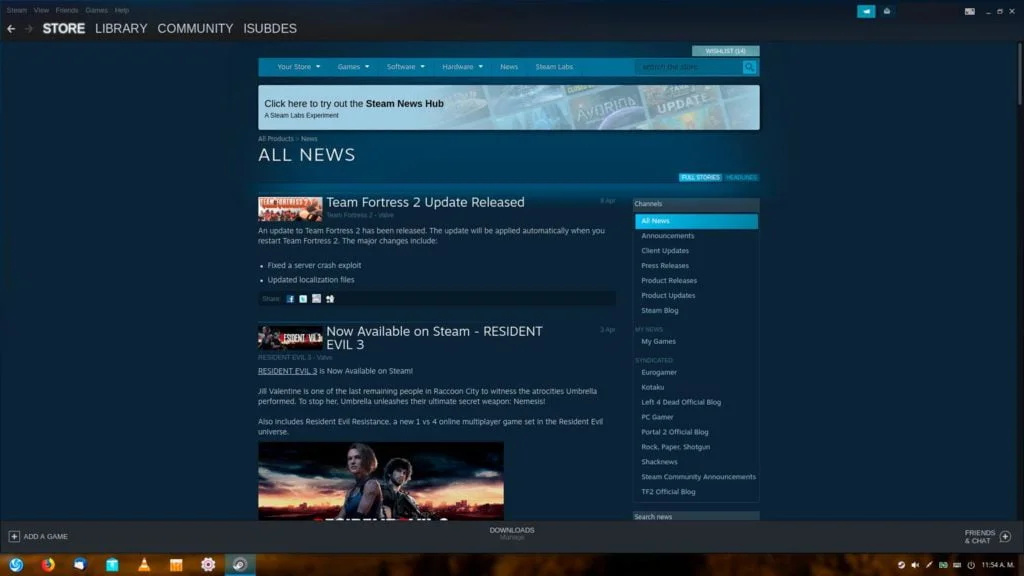This screenshot has height=576, width=1024.
Task: Open the inbox envelope icon
Action: point(887,11)
